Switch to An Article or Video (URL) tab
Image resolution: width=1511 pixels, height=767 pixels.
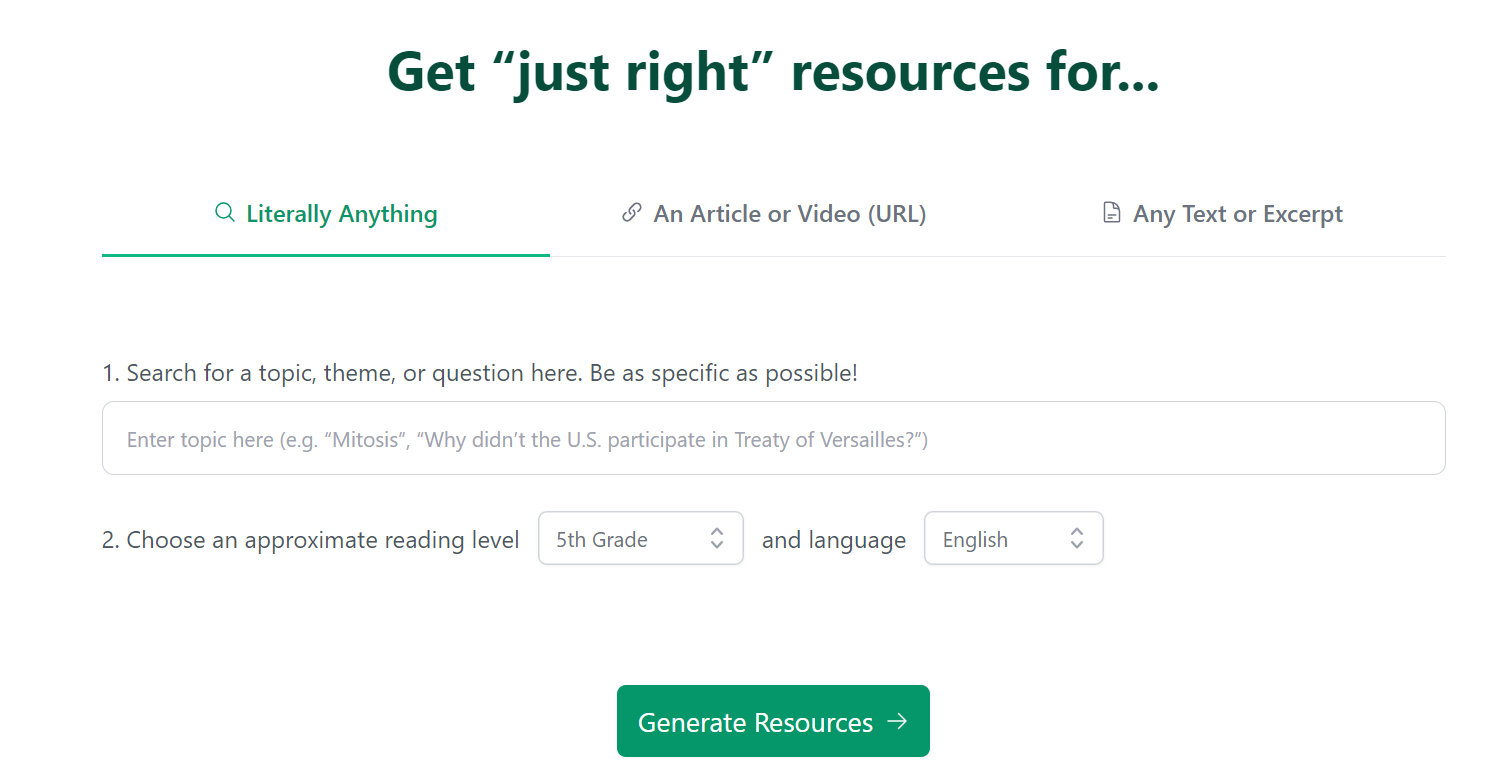tap(789, 214)
